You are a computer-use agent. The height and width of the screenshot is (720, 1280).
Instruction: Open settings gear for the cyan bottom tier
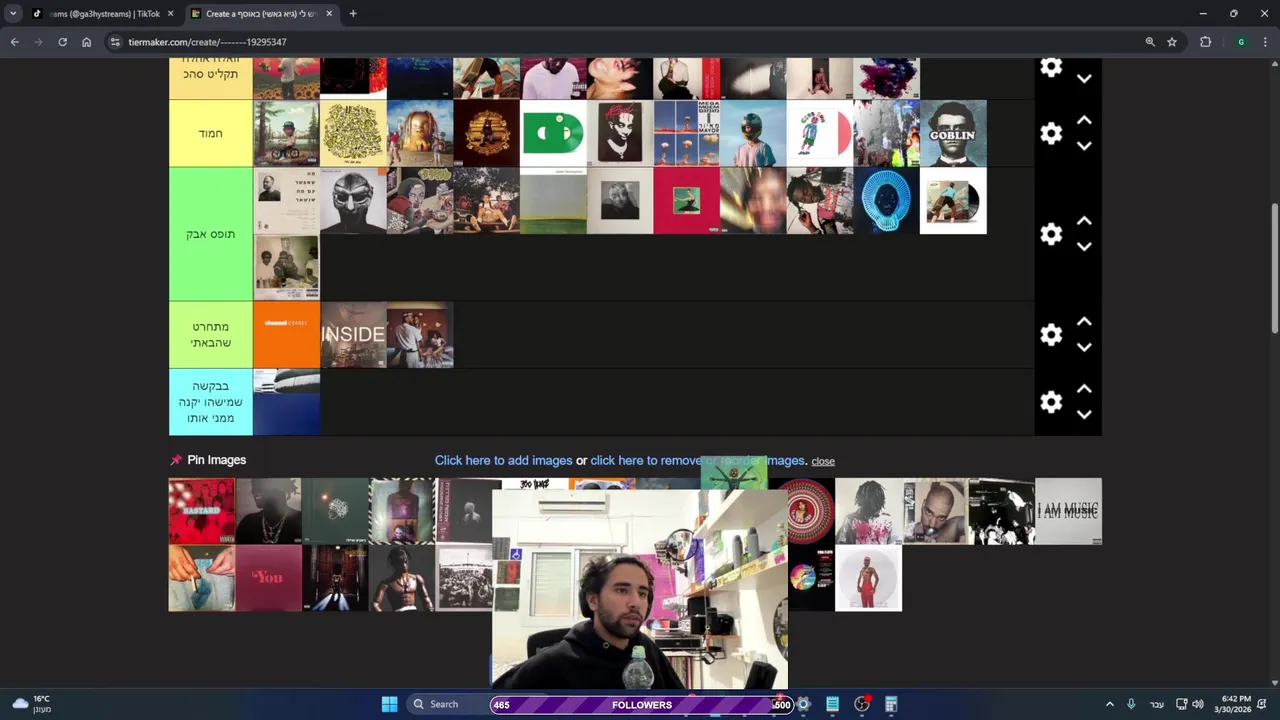(1051, 402)
